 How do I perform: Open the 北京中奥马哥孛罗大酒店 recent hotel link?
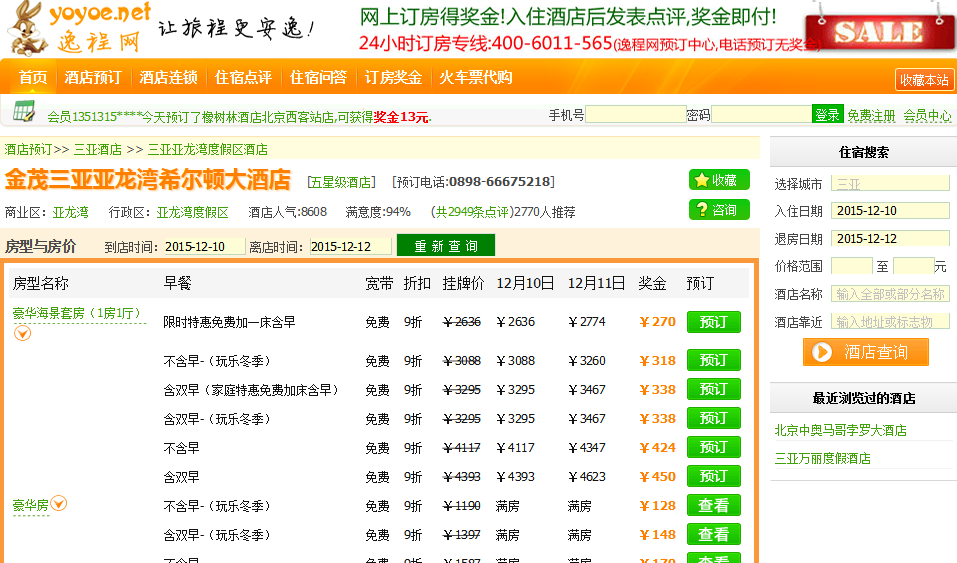click(840, 430)
